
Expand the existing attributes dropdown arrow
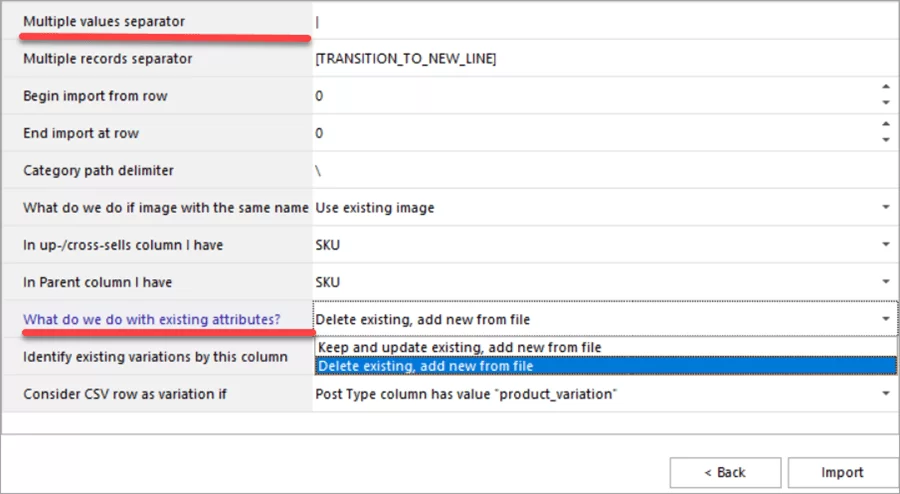pos(885,319)
